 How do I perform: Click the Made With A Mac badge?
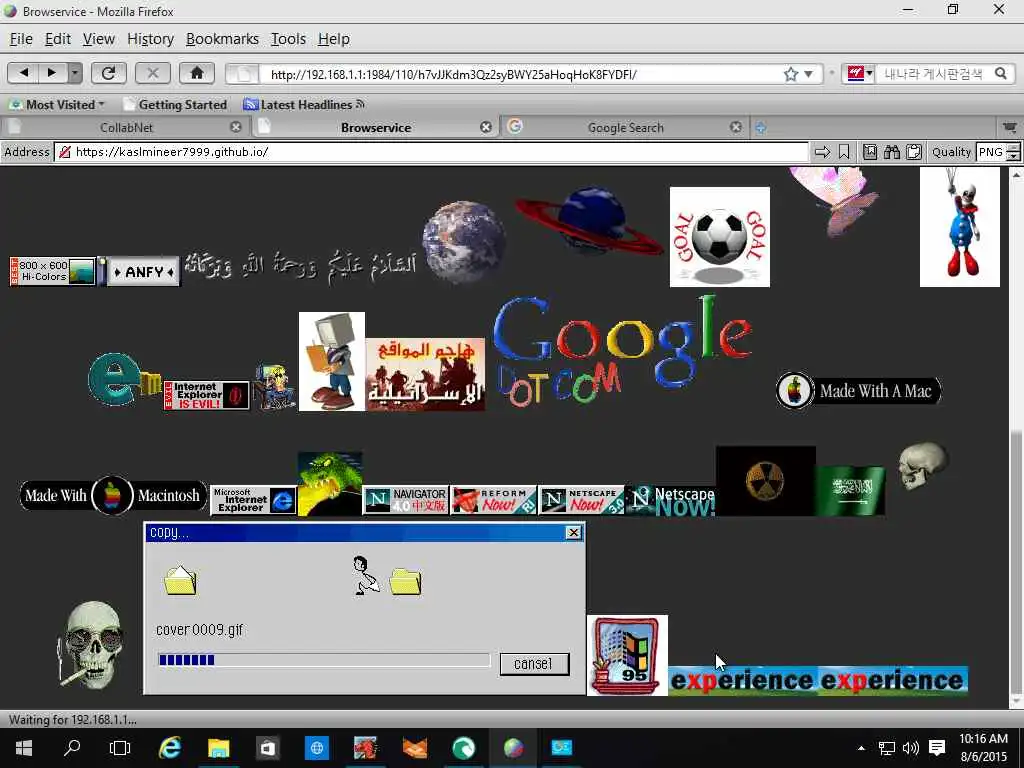(x=859, y=391)
